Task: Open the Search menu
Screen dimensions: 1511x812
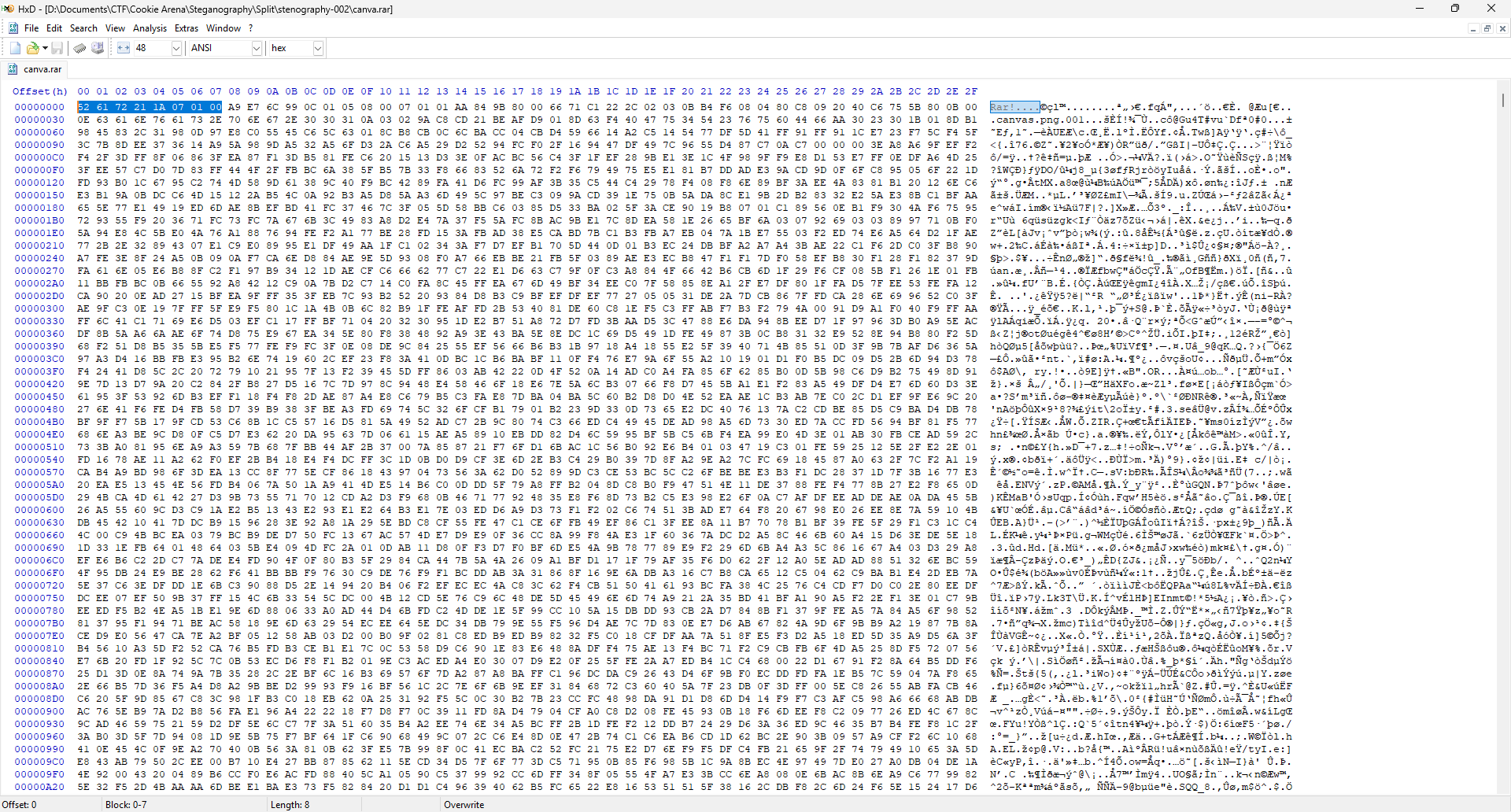Action: click(x=83, y=28)
